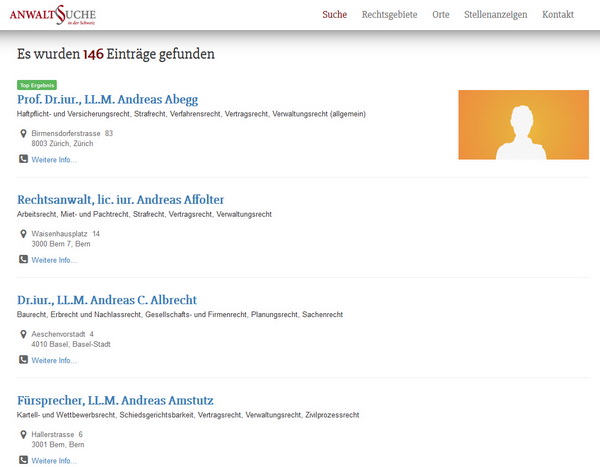Click the '3001 Bern, Bern' text
This screenshot has width=600, height=467.
pos(58,444)
